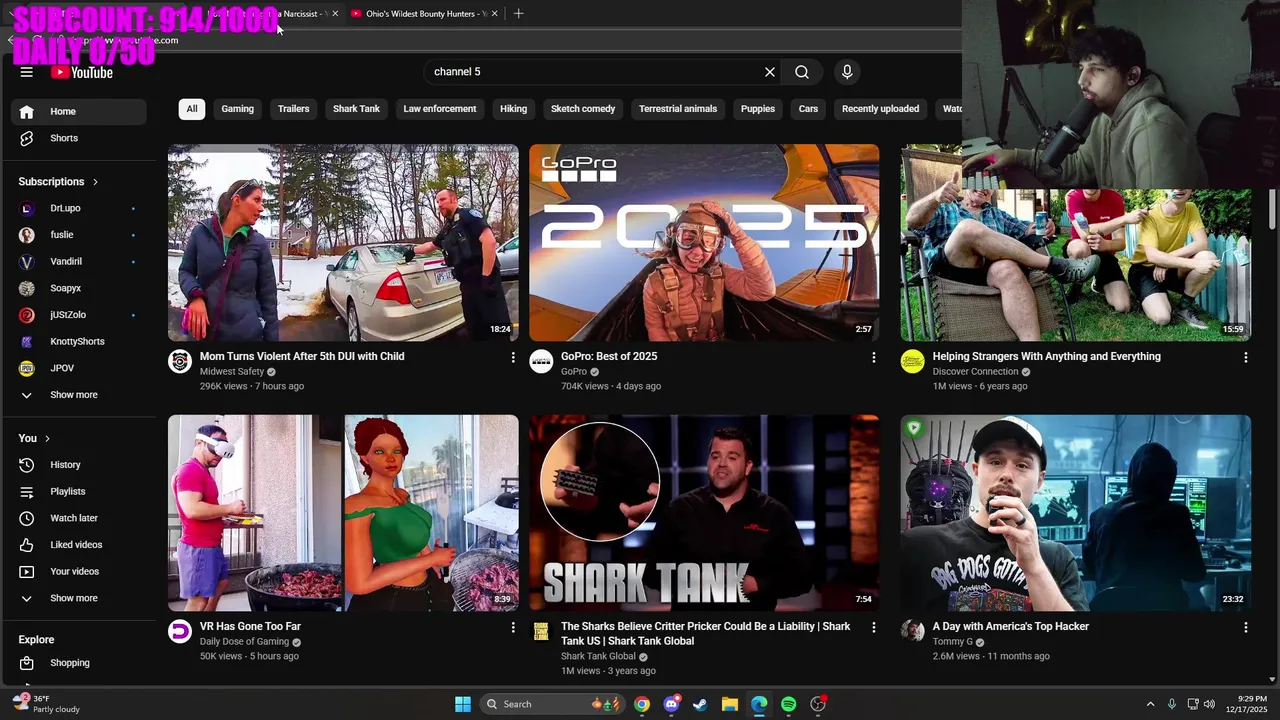Open Shopping under Explore

pyautogui.click(x=79, y=663)
